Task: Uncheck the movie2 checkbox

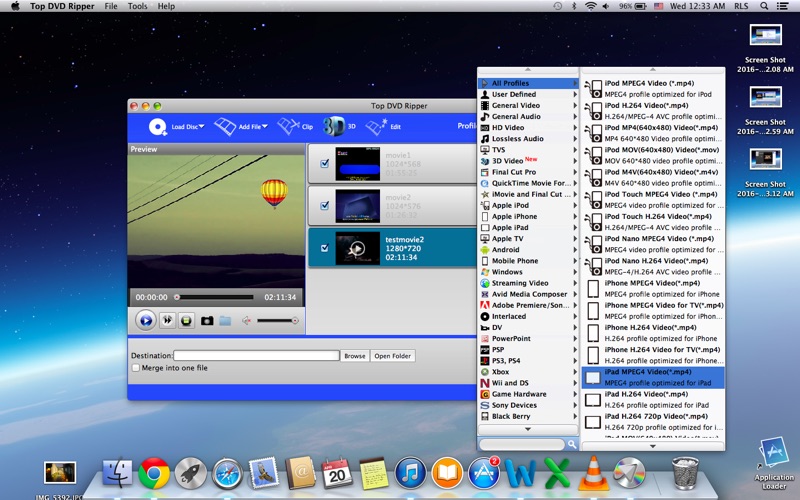Action: 324,206
